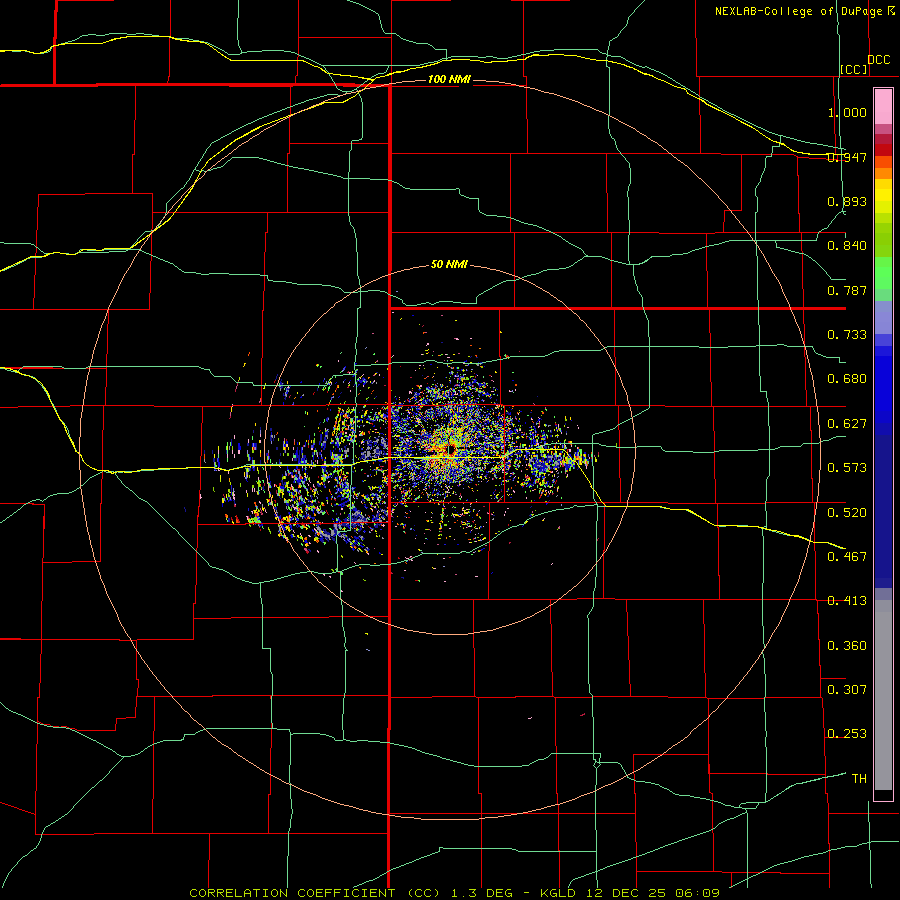Click the 50 NMI range ring label

[449, 265]
